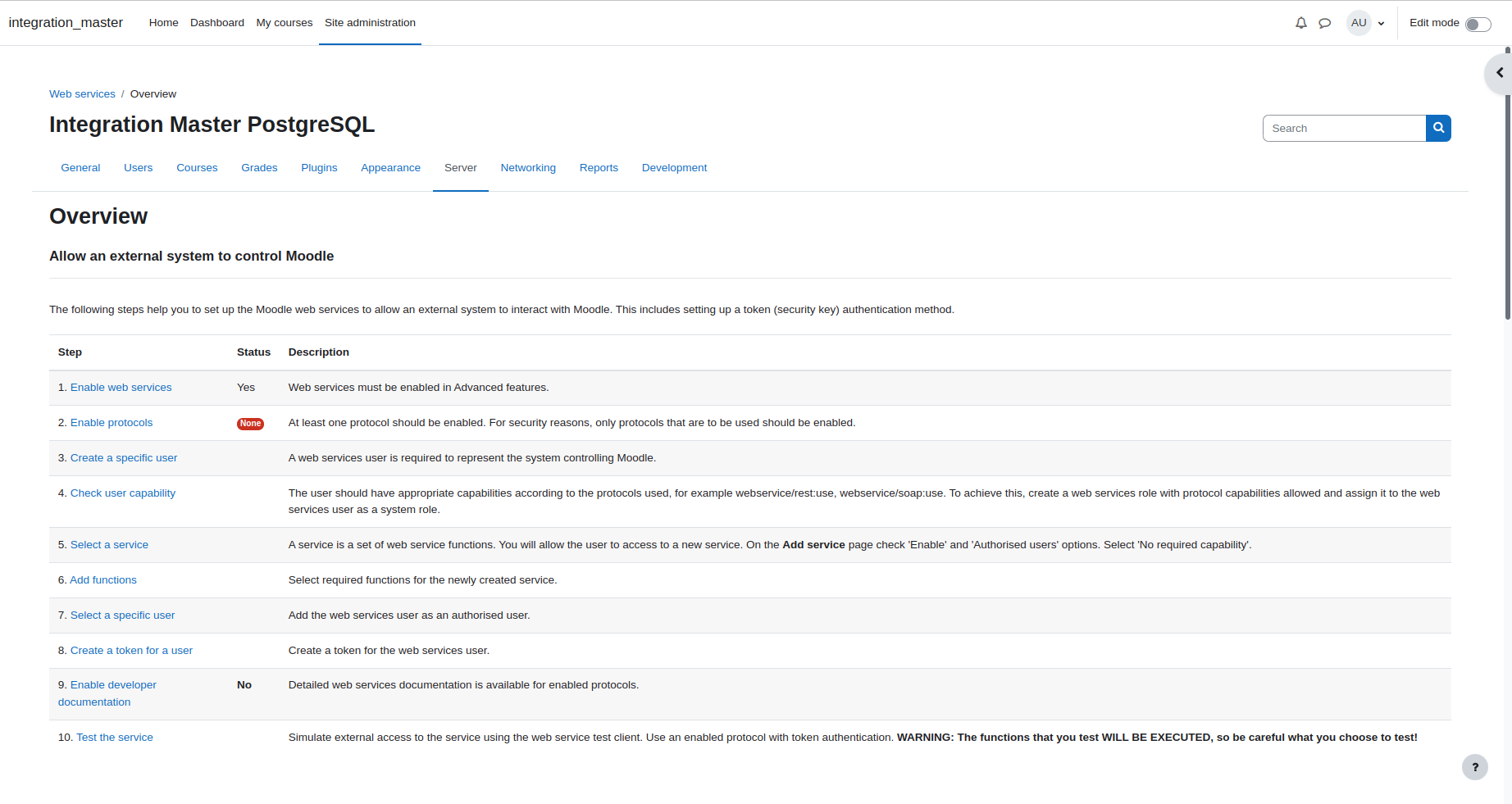Open the messaging speech bubble icon
Image resolution: width=1512 pixels, height=804 pixels.
click(x=1324, y=23)
